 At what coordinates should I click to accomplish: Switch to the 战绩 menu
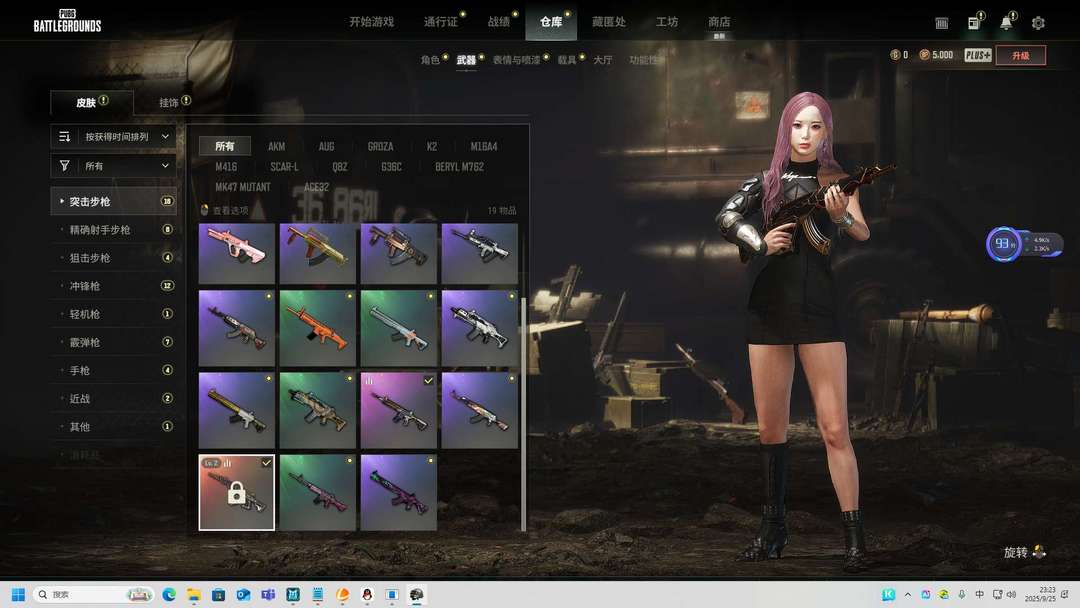coord(499,22)
